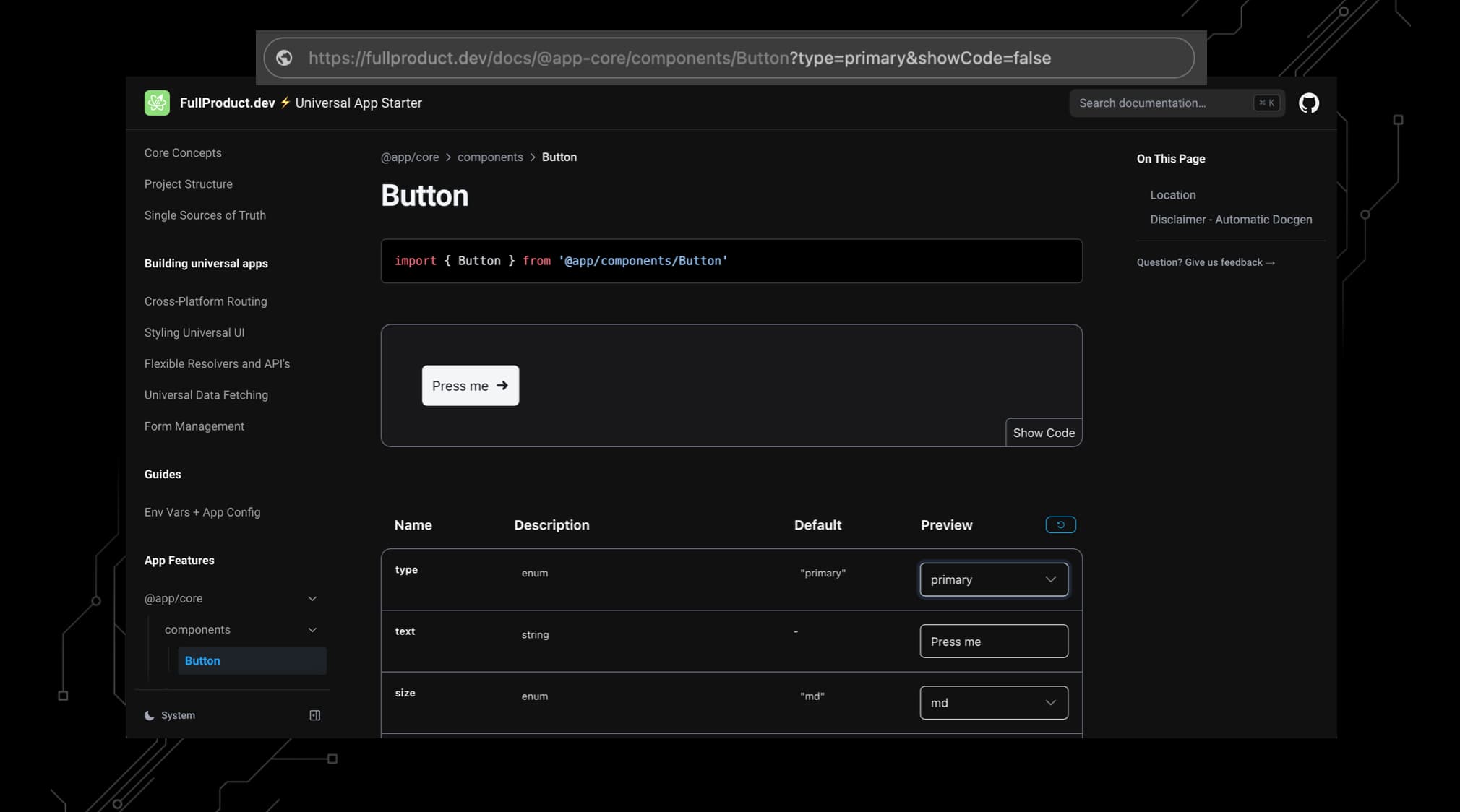Click the Preview column header
Viewport: 1460px width, 812px height.
946,525
